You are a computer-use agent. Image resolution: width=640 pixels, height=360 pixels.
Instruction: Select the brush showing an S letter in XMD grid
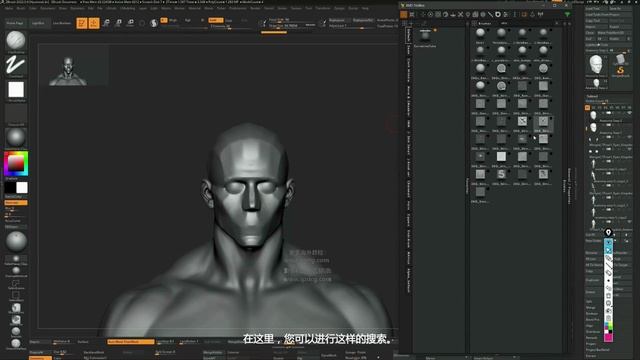coord(501,174)
